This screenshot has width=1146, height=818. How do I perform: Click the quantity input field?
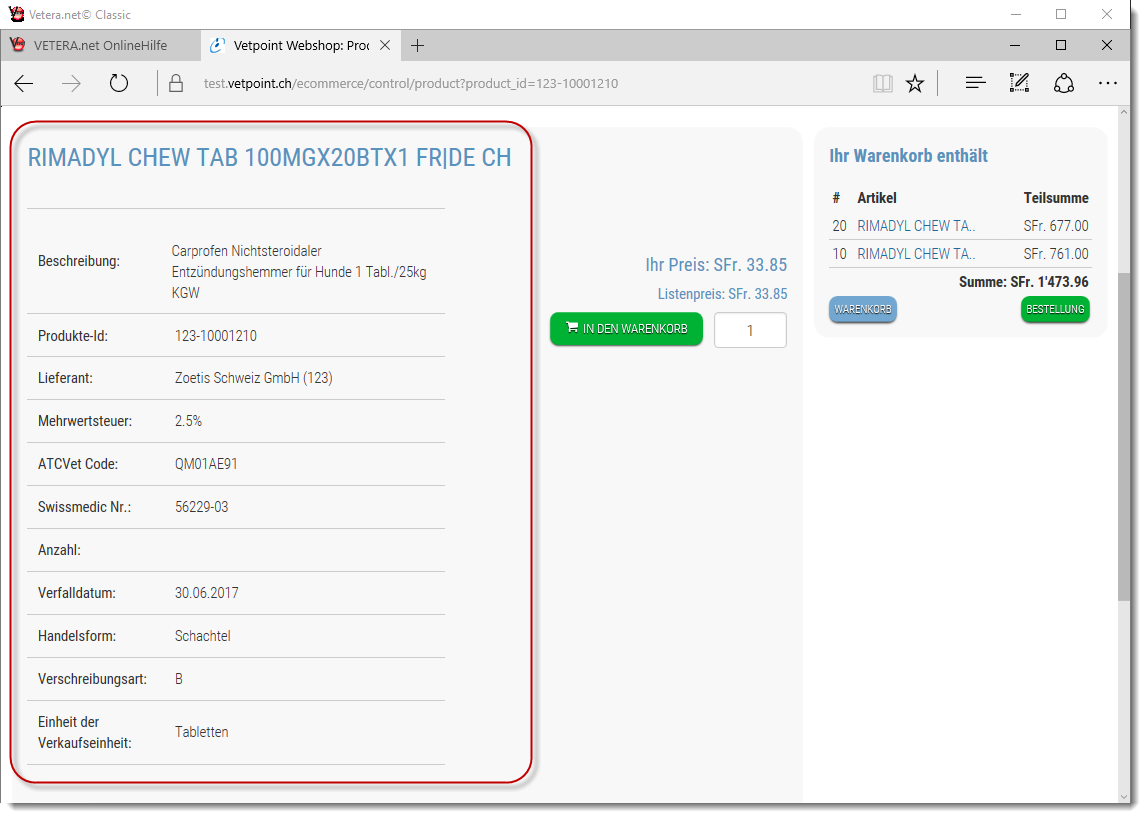[750, 330]
